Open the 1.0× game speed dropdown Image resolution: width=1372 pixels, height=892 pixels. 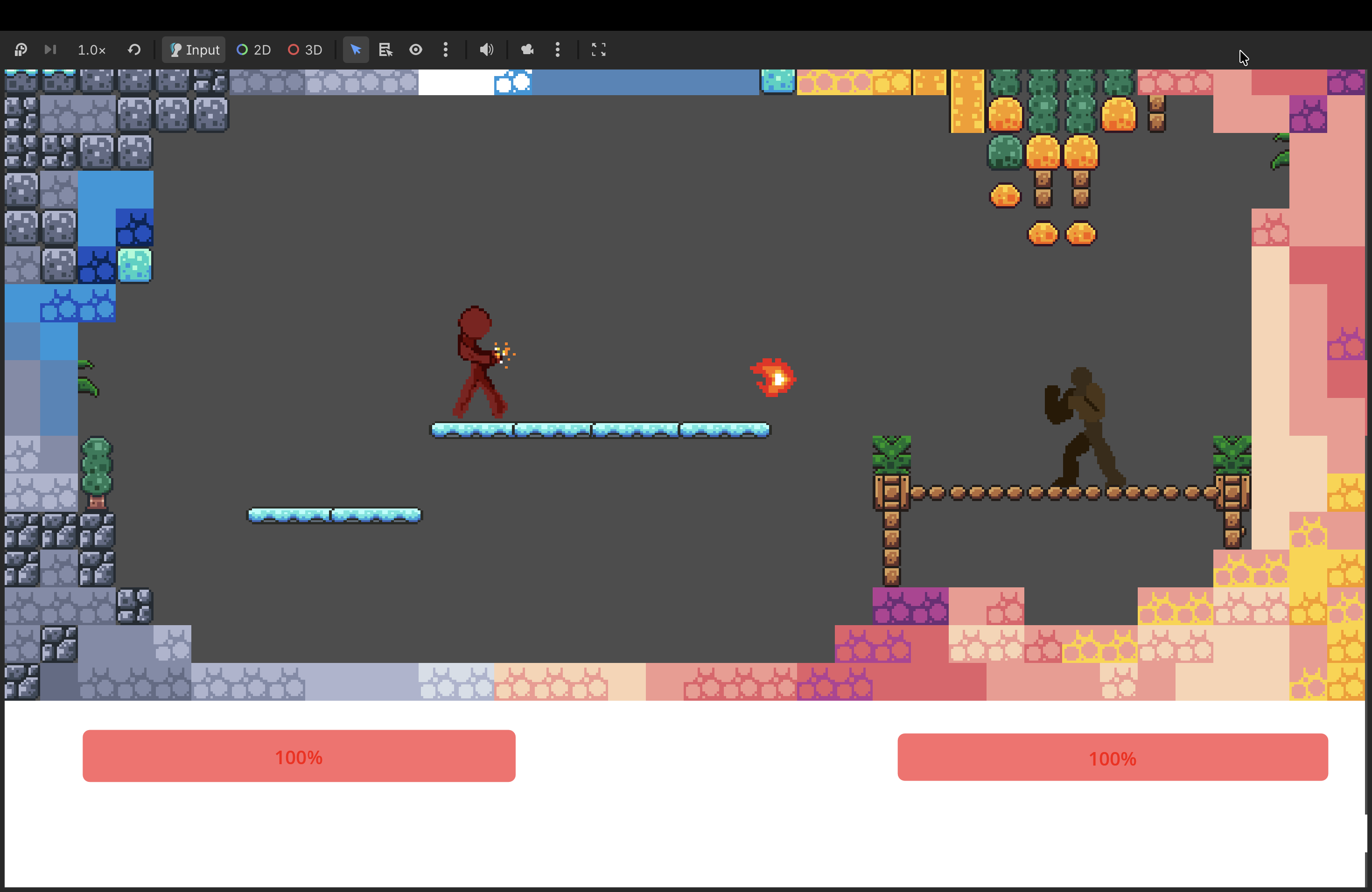(x=91, y=50)
